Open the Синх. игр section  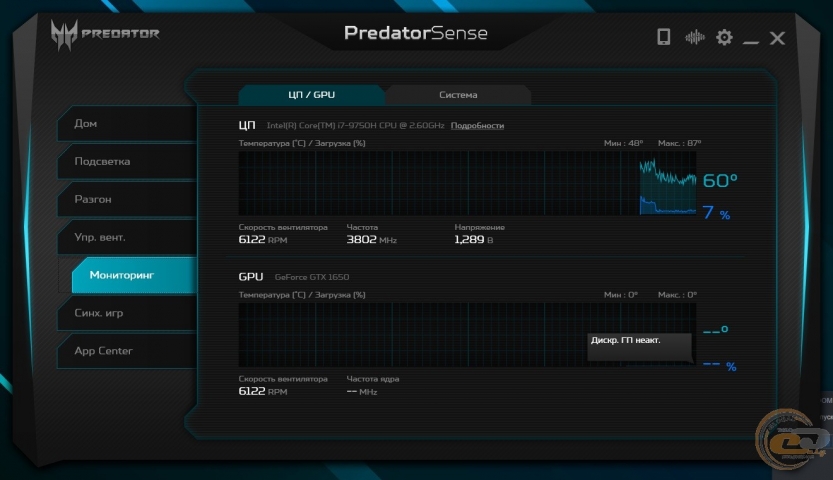coord(127,313)
